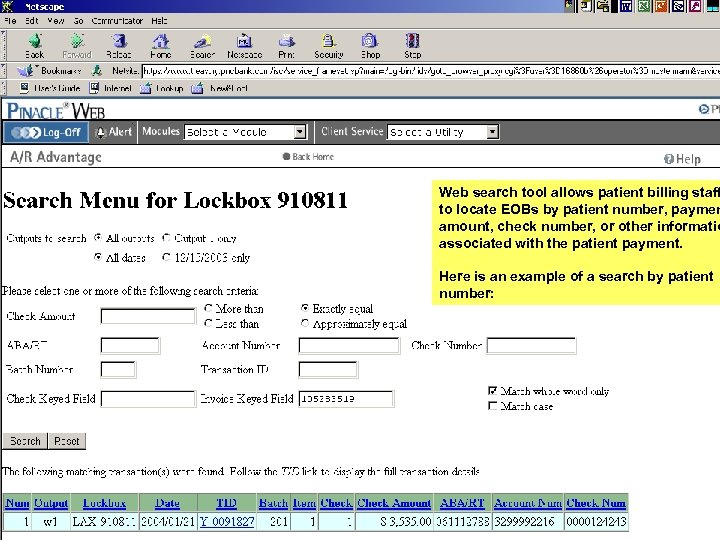Click the Invoice Keyed Field input
The image size is (720, 540).
346,399
